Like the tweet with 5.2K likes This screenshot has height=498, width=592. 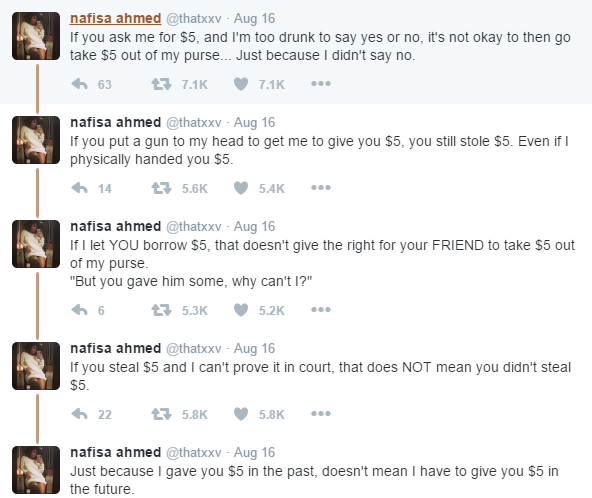click(x=241, y=310)
